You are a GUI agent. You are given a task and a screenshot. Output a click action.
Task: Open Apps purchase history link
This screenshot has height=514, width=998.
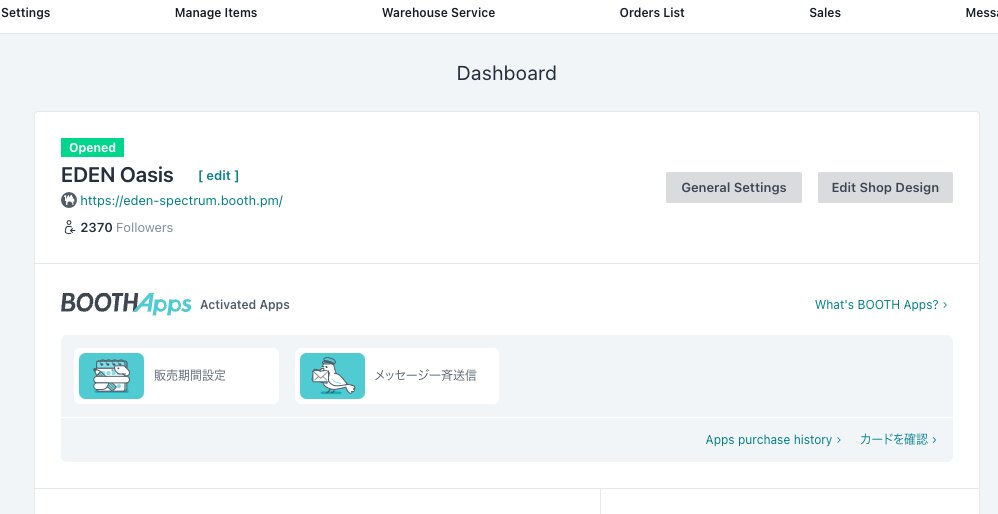click(x=773, y=440)
